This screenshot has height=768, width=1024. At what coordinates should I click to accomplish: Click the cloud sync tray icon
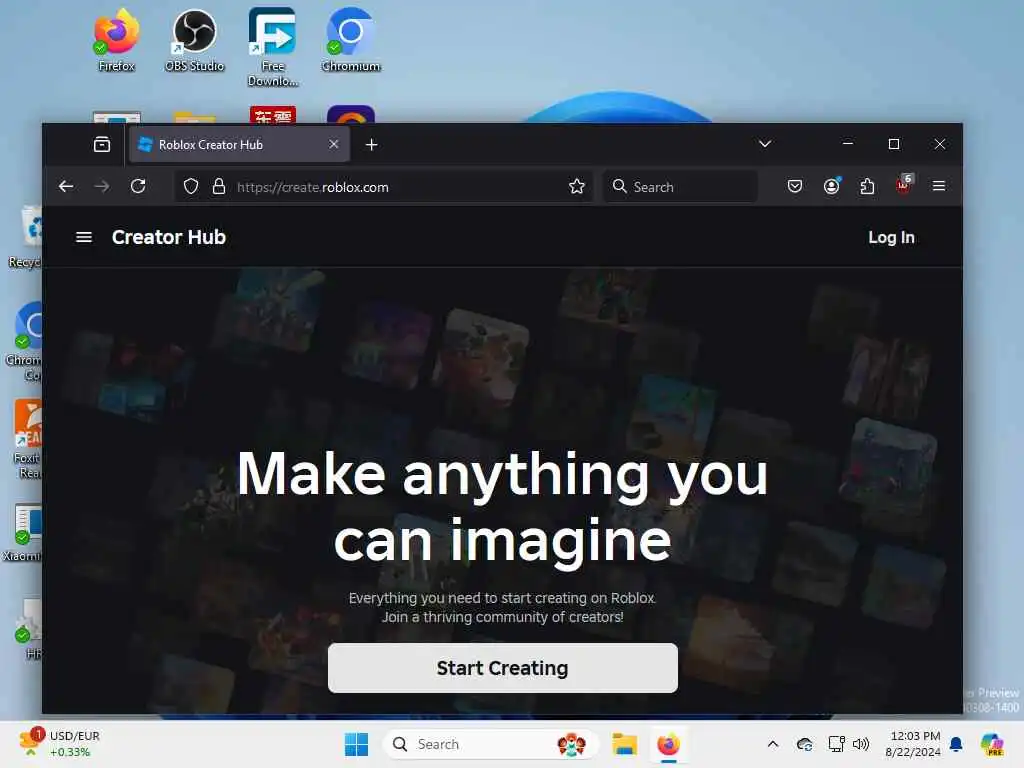(x=805, y=744)
